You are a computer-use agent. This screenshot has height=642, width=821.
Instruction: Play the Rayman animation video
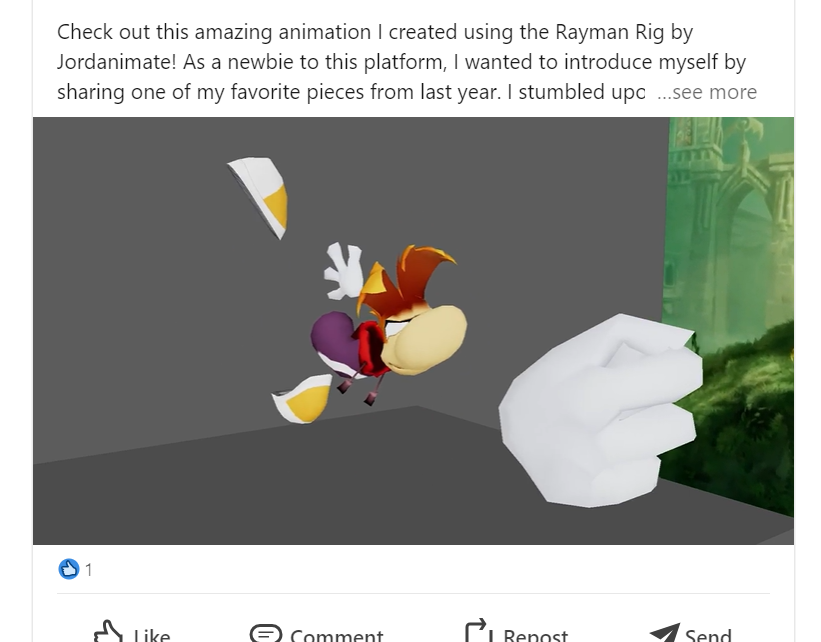click(x=413, y=331)
